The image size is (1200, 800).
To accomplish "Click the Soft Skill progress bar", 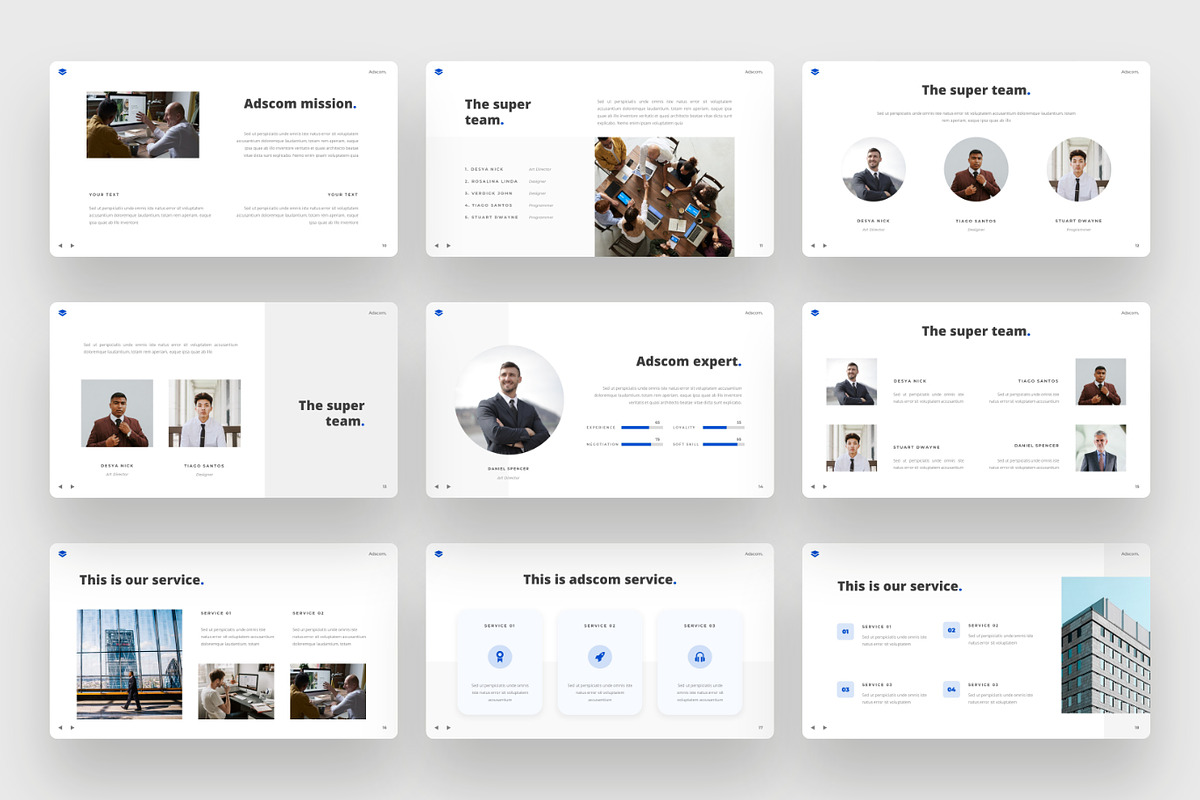I will click(x=723, y=444).
